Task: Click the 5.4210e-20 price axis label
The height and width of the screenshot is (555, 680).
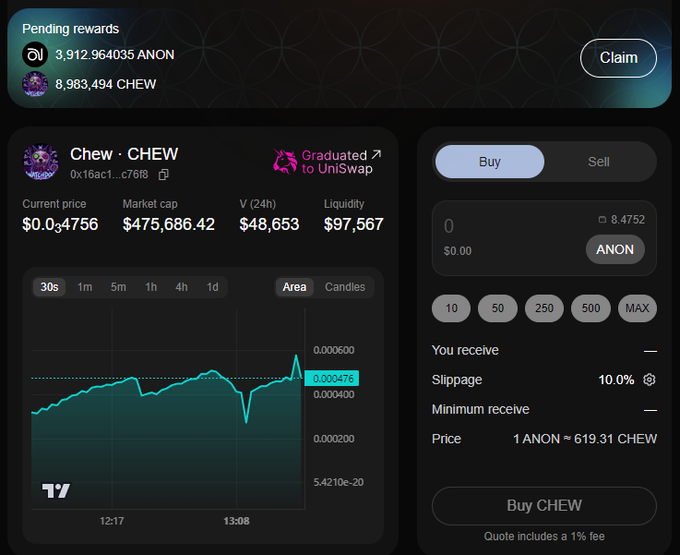Action: click(x=339, y=482)
